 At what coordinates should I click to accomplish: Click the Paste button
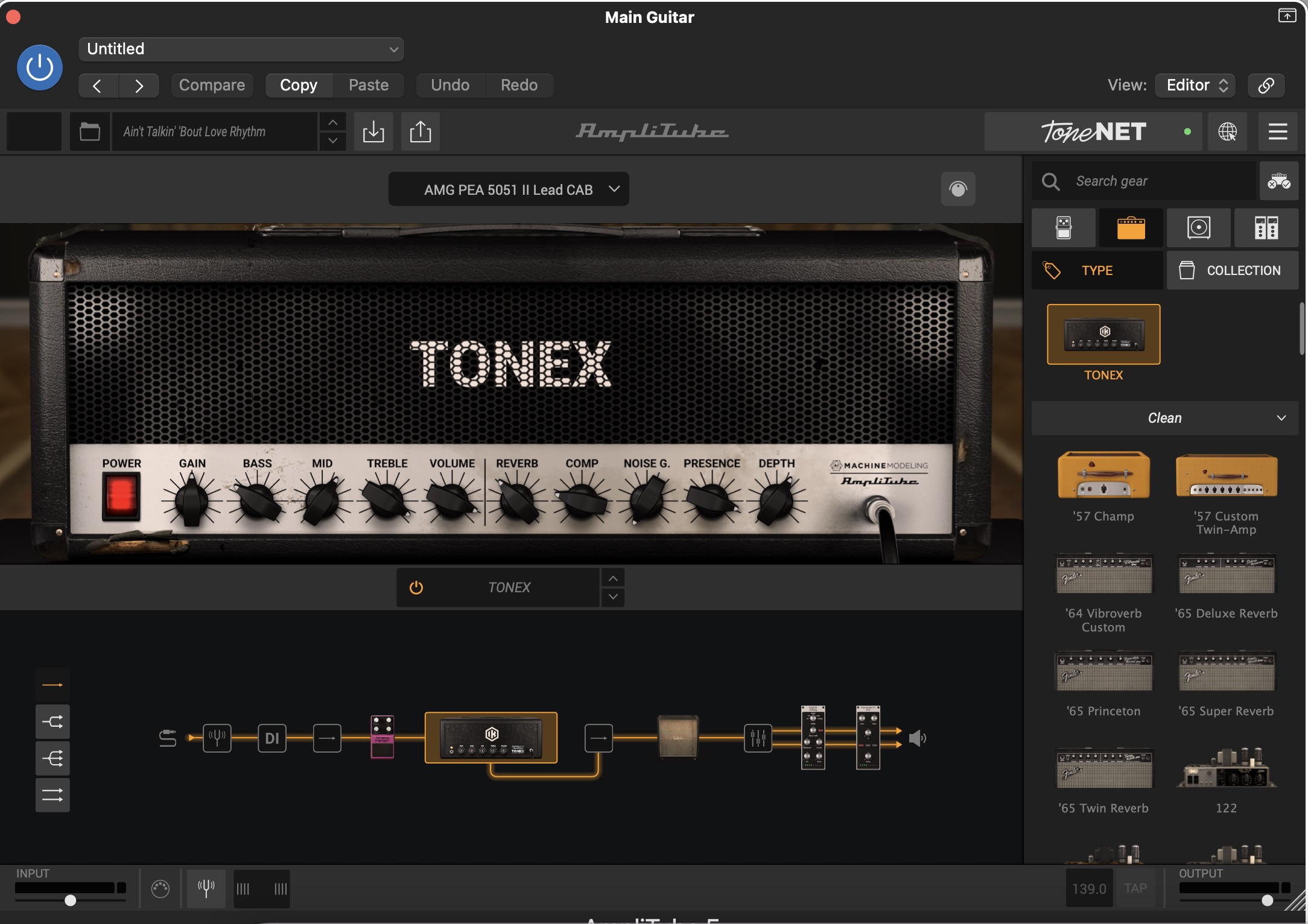point(369,85)
